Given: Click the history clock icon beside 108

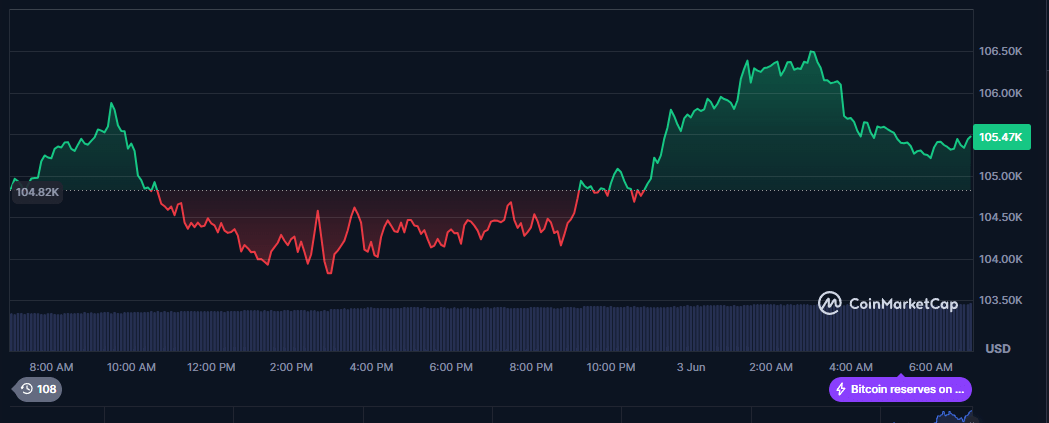Looking at the screenshot, I should (26, 389).
